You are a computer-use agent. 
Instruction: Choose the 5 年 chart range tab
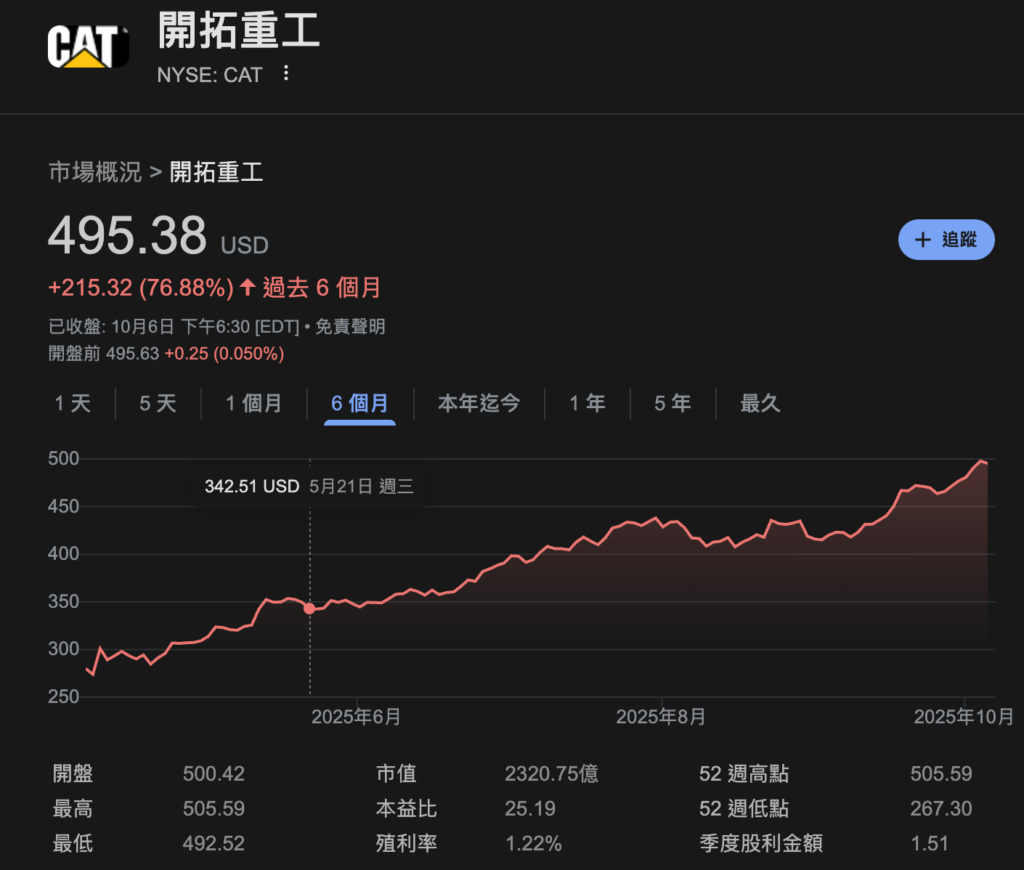pyautogui.click(x=672, y=404)
